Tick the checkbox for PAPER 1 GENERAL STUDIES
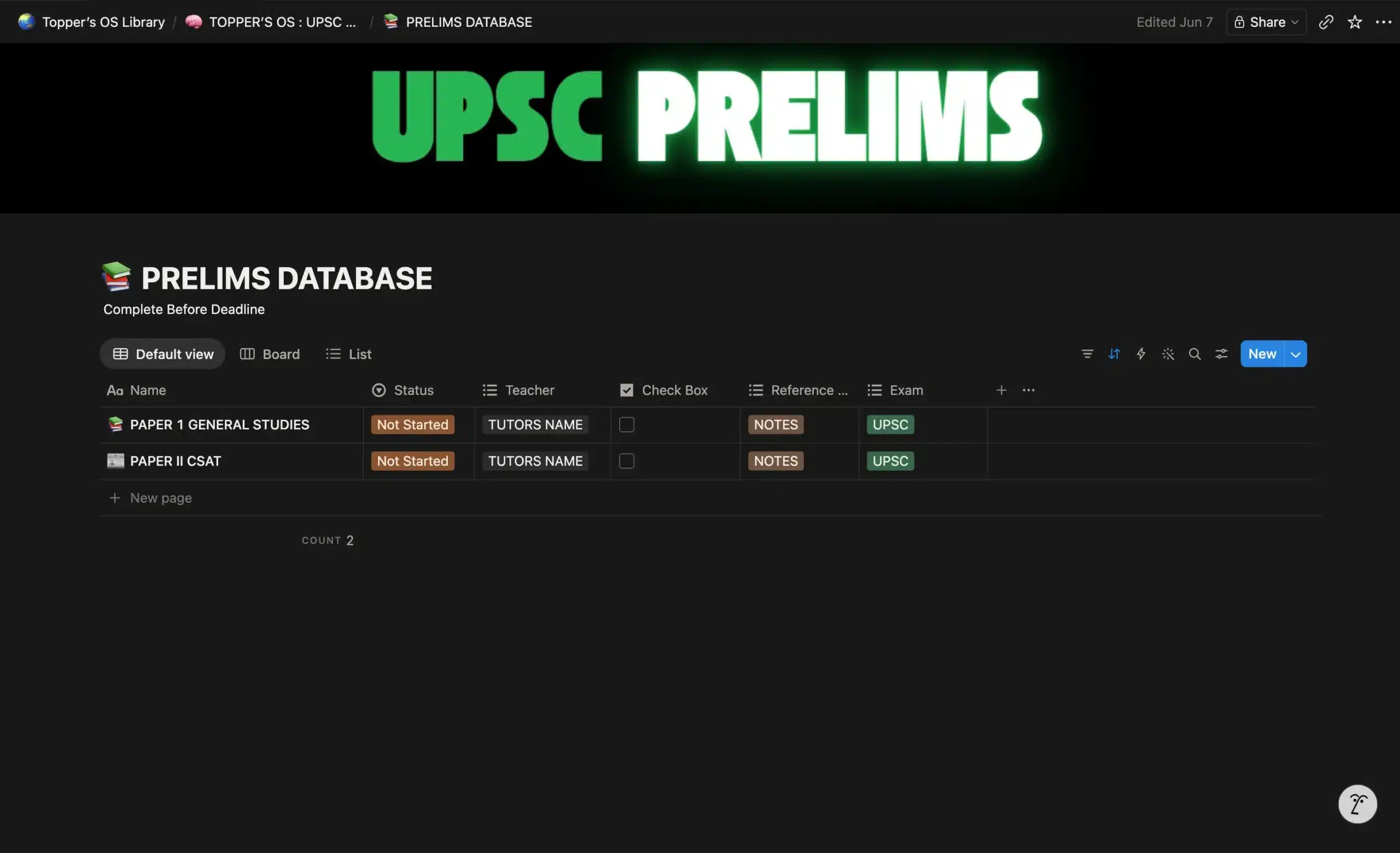 pos(626,425)
